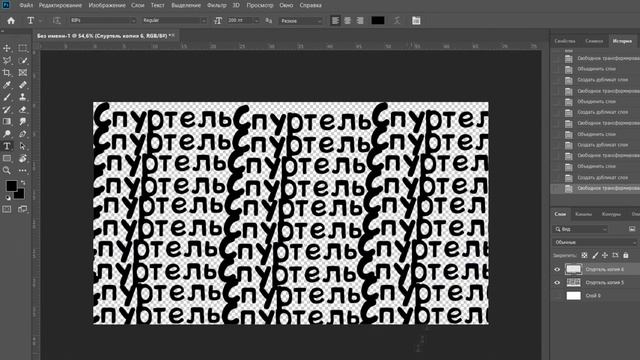Hide the Спуртель копия 5 layer
640x360 pixels.
point(557,282)
